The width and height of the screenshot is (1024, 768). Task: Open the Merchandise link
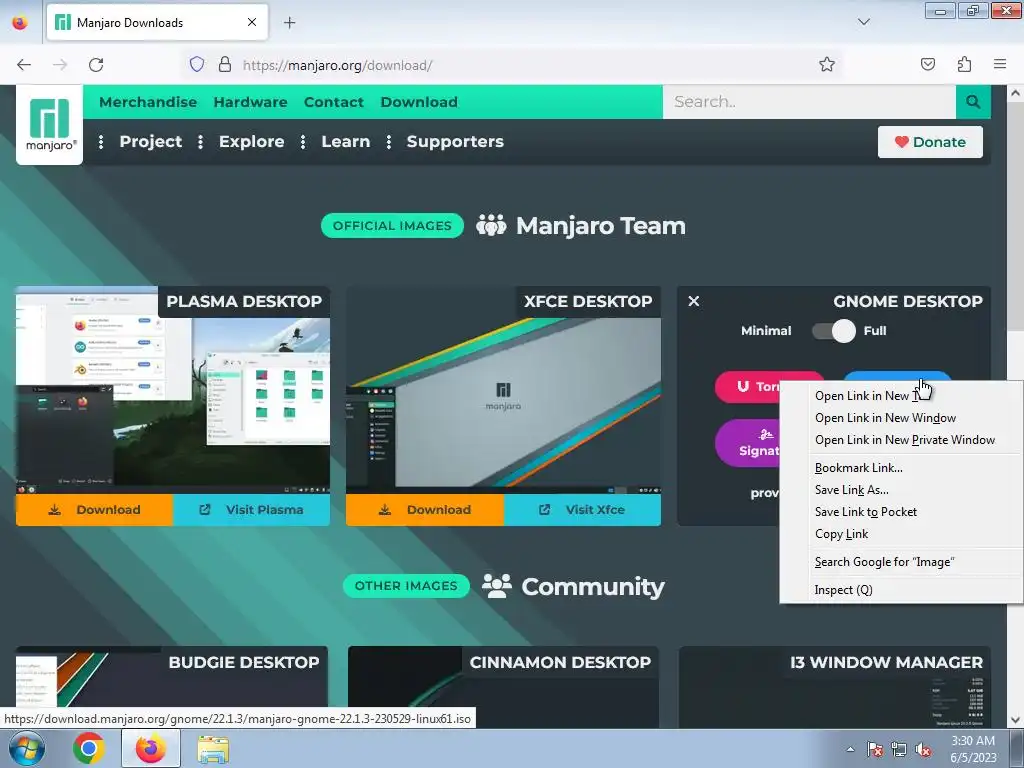148,102
